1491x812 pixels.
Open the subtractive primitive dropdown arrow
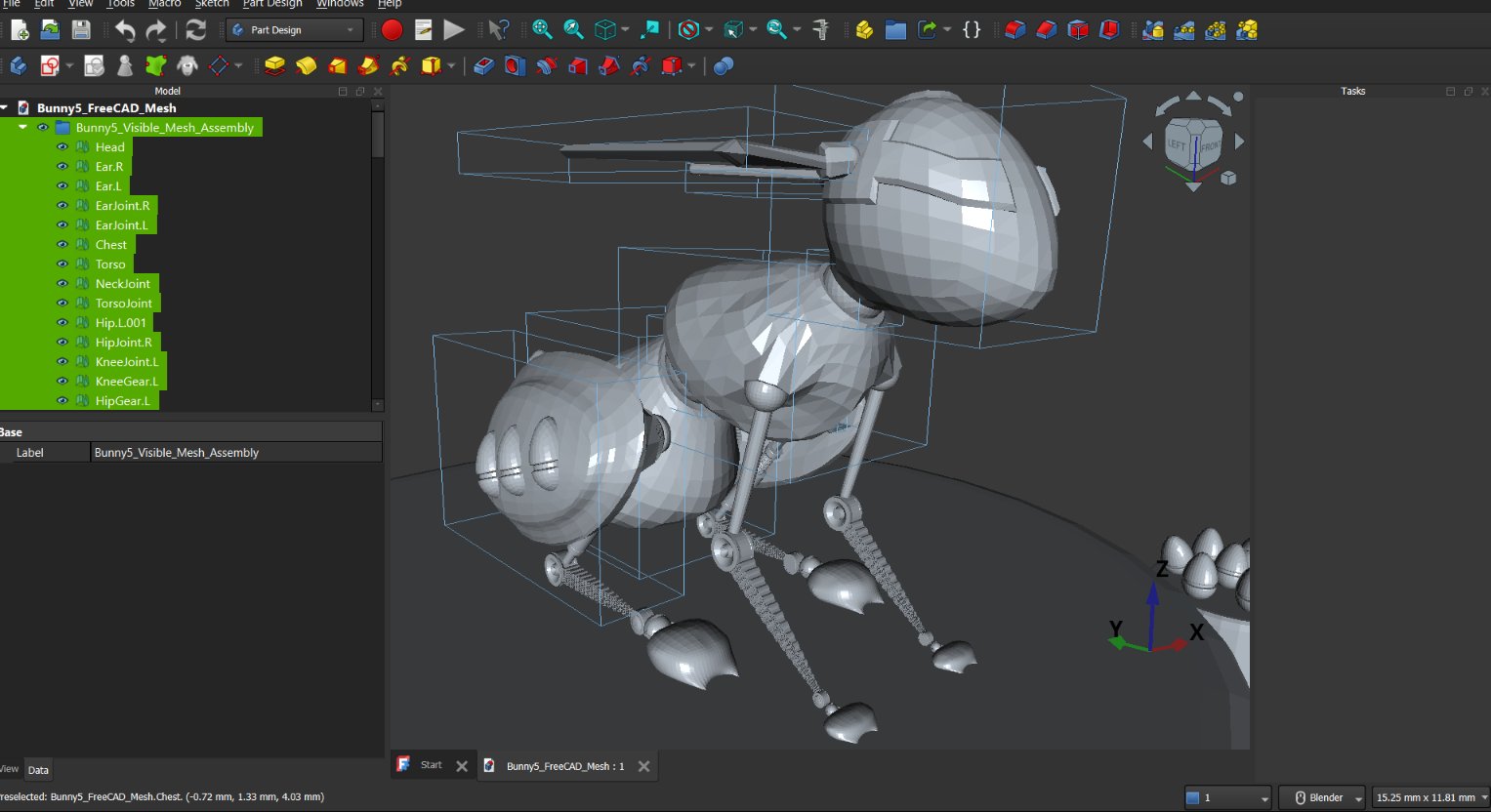[x=691, y=65]
